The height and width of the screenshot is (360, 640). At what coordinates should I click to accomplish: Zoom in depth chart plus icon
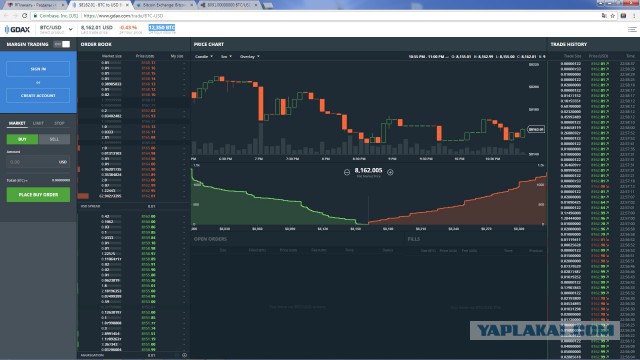(390, 172)
